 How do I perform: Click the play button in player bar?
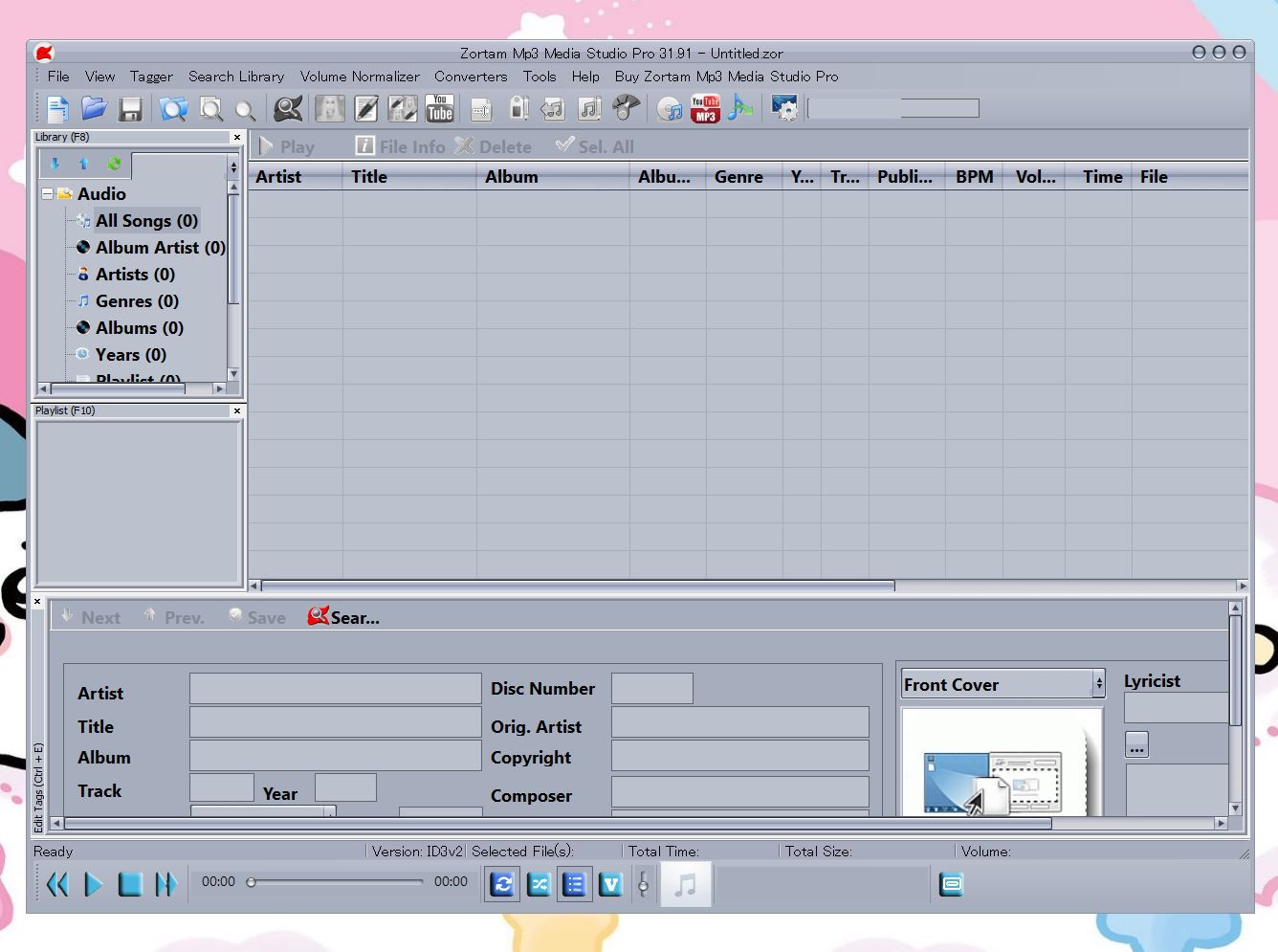[x=93, y=884]
